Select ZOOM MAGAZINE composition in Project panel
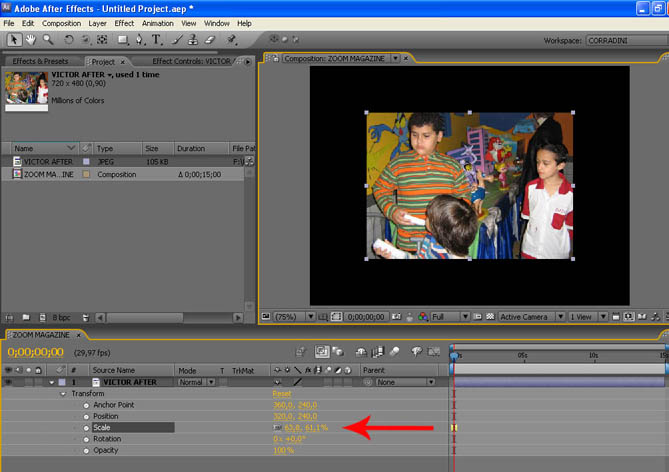The height and width of the screenshot is (472, 669). tap(48, 174)
